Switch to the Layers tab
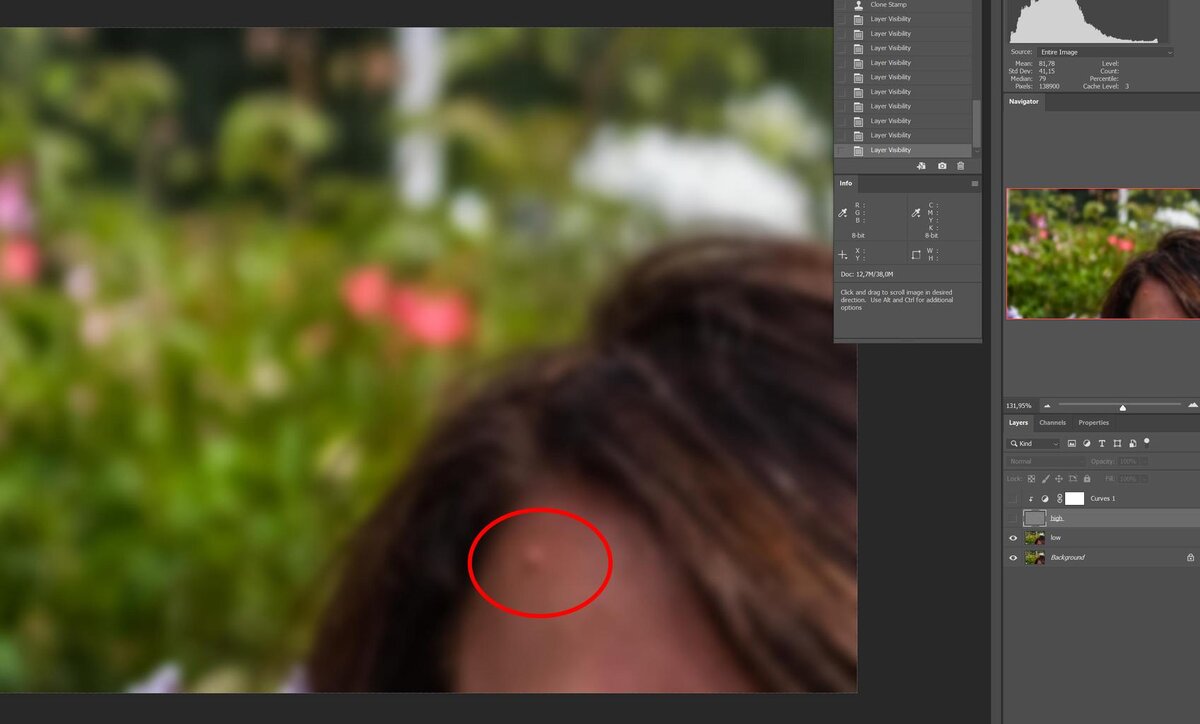1200x724 pixels. pyautogui.click(x=1018, y=423)
